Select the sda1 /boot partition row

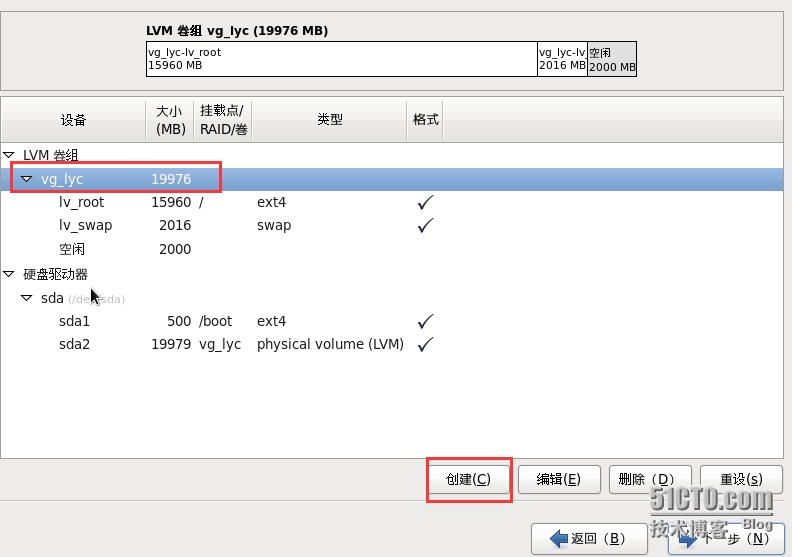pos(392,321)
